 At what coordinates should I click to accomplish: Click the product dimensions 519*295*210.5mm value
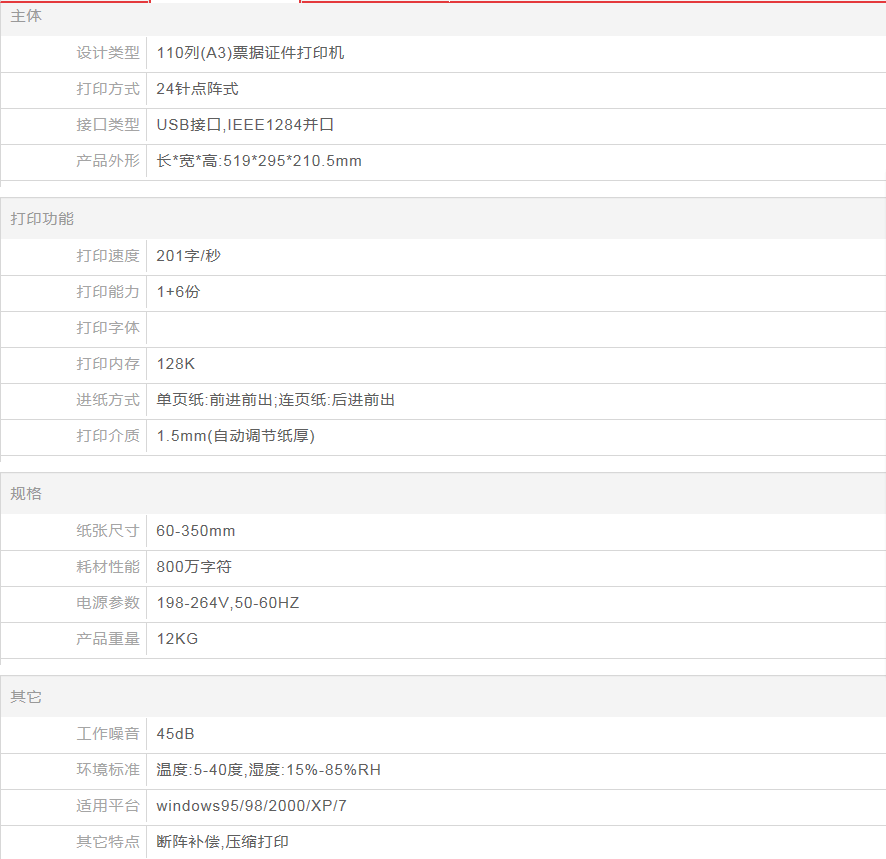tap(259, 161)
